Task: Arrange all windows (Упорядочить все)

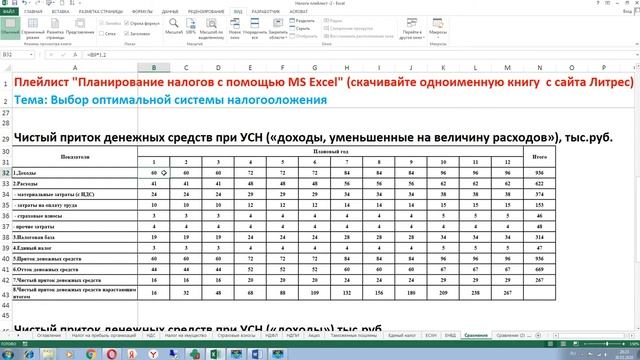Action: click(255, 28)
